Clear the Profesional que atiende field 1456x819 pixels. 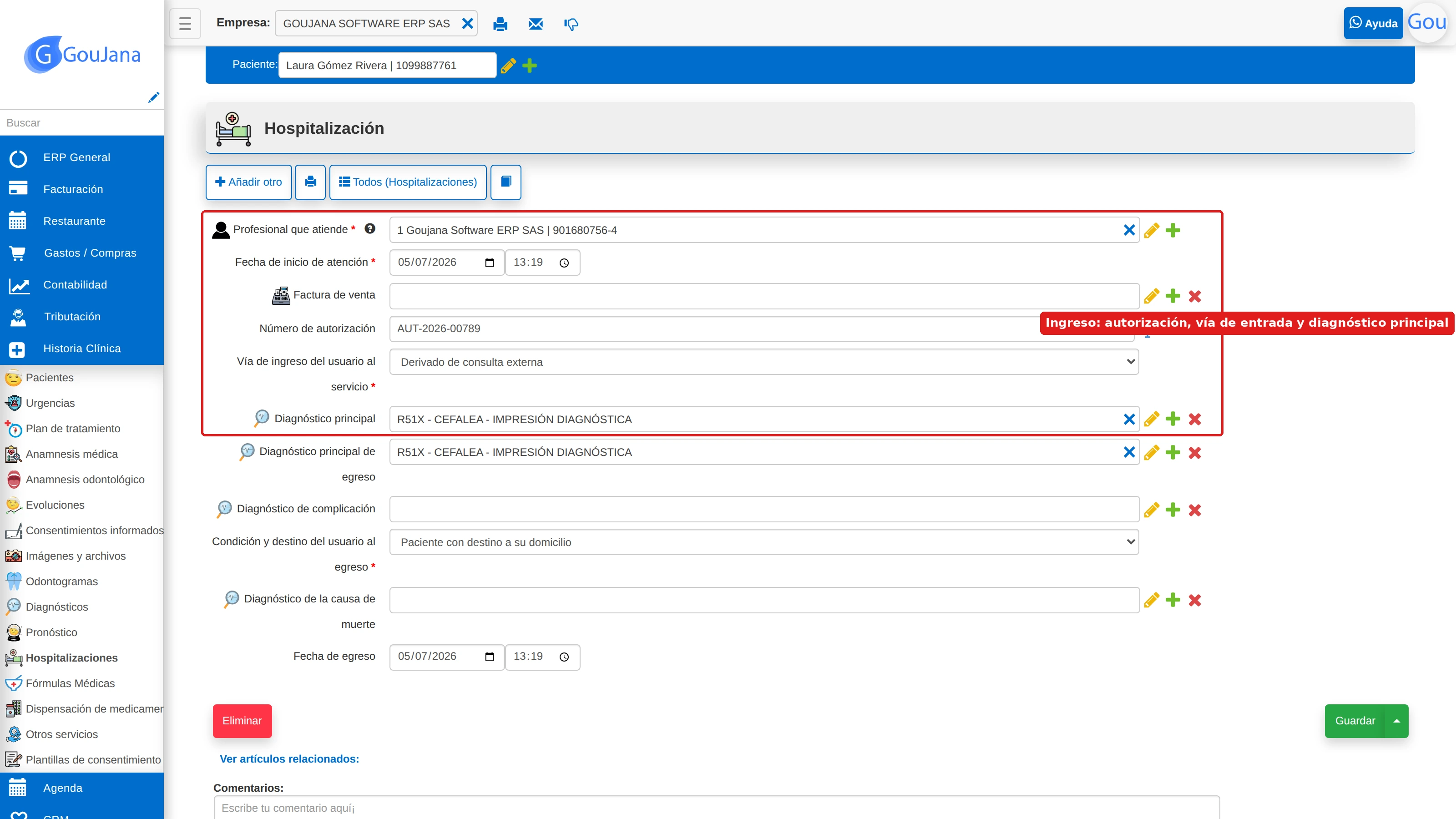(x=1129, y=230)
